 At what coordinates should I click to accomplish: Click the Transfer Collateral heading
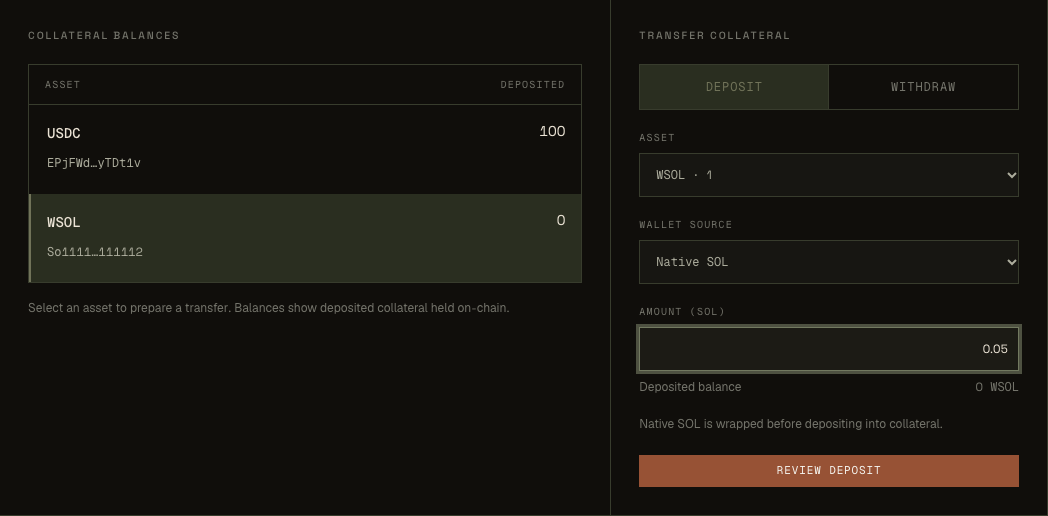714,35
